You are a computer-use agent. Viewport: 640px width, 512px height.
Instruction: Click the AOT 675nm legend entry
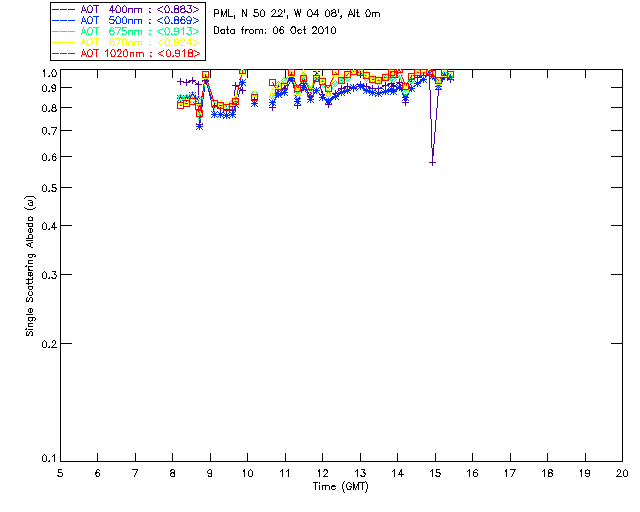(x=126, y=31)
